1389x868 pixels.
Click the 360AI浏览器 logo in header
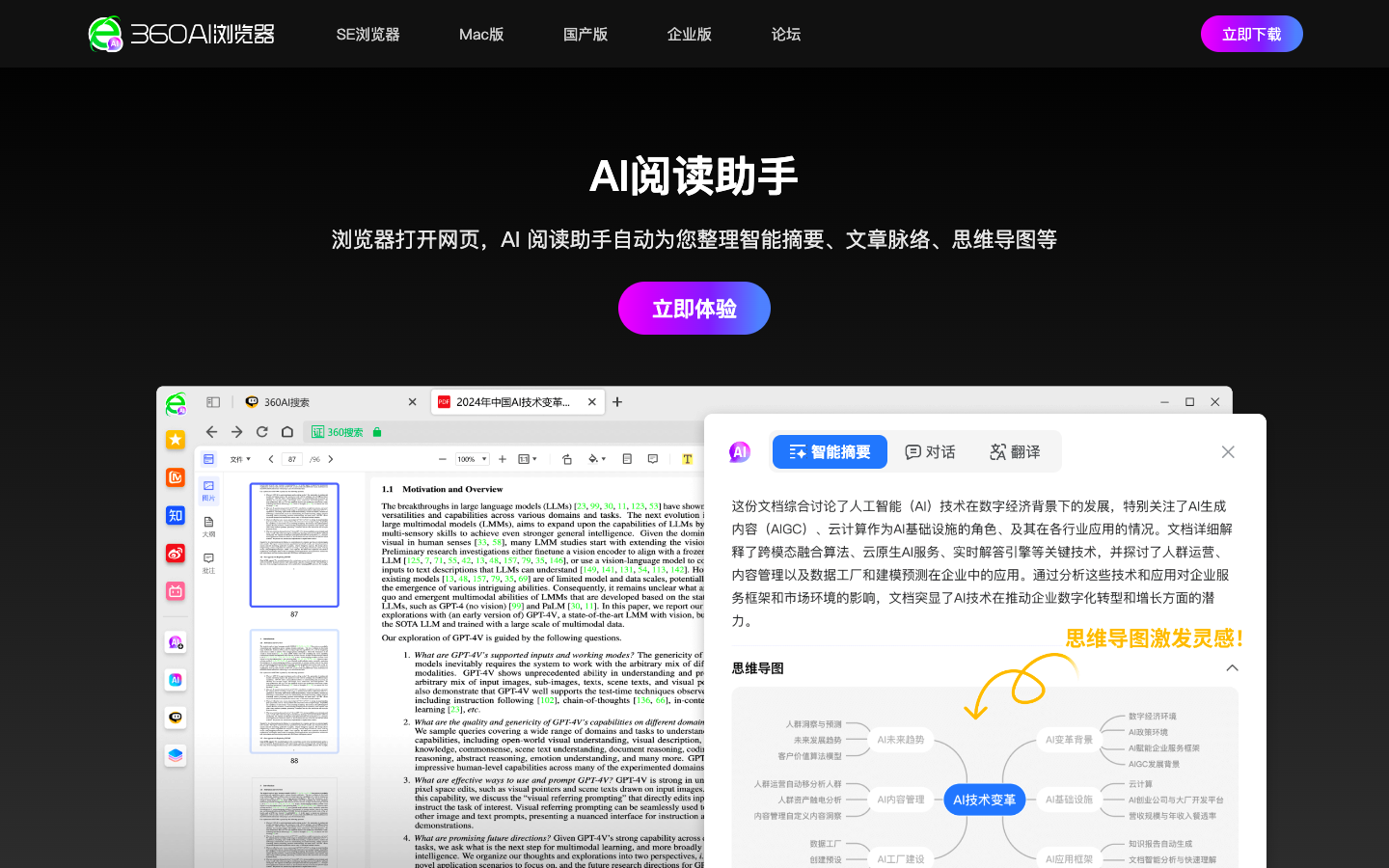click(x=181, y=34)
